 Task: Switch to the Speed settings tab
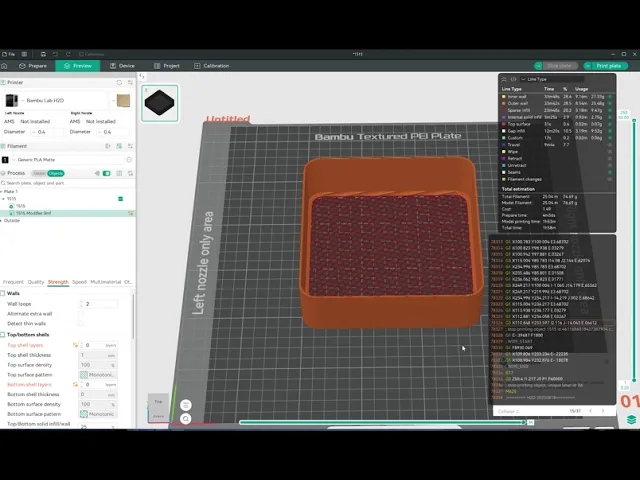[79, 282]
